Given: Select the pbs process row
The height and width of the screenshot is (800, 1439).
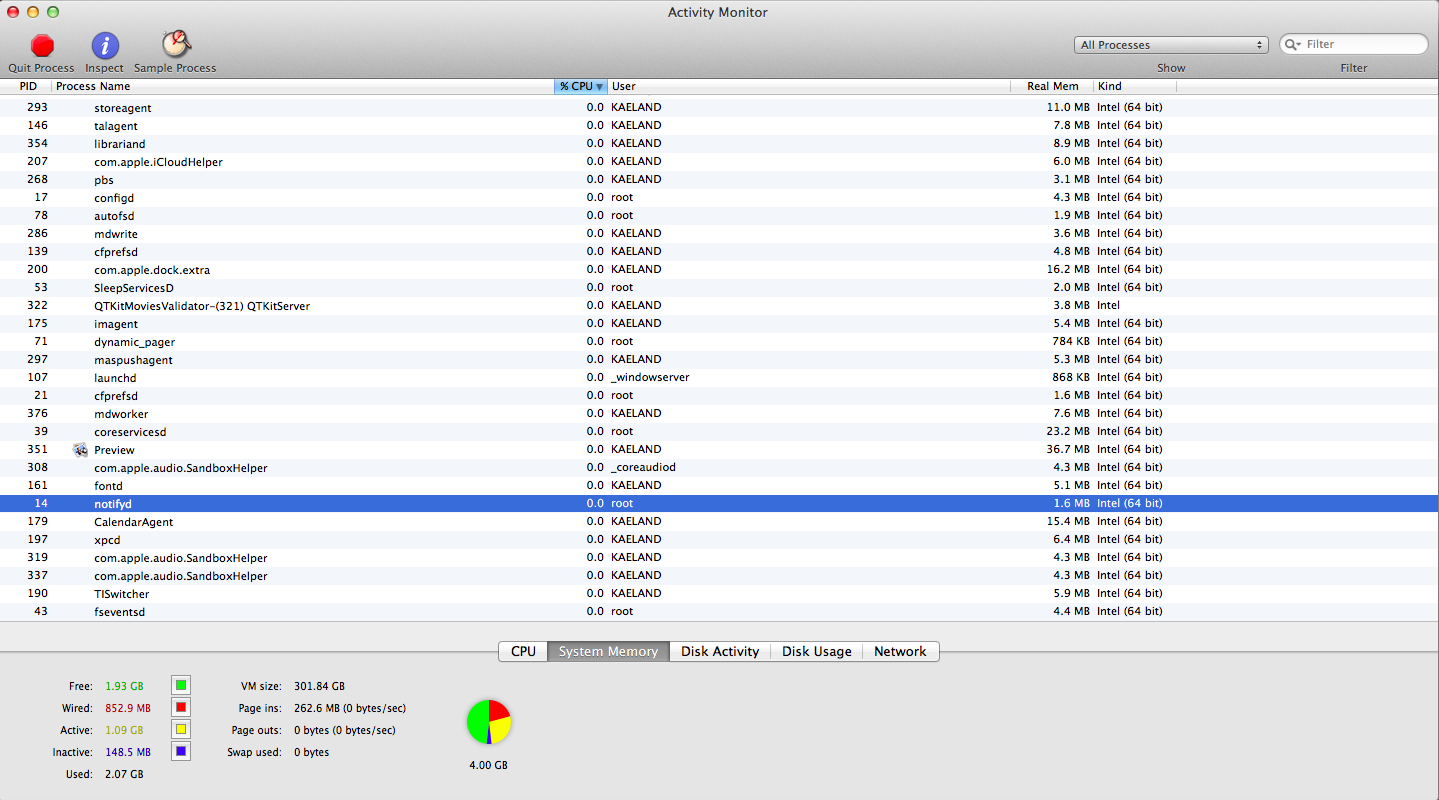Looking at the screenshot, I should pyautogui.click(x=719, y=180).
